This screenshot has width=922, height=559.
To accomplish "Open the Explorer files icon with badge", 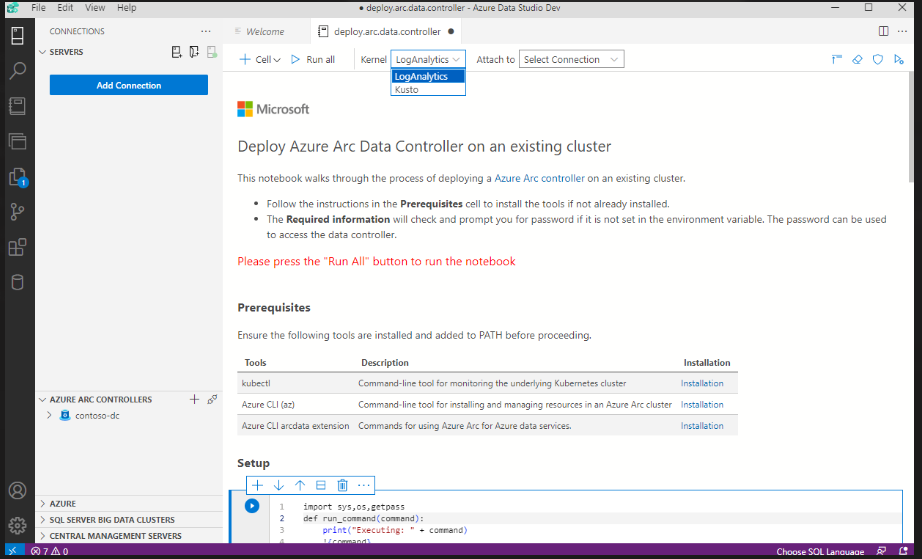I will 17,177.
